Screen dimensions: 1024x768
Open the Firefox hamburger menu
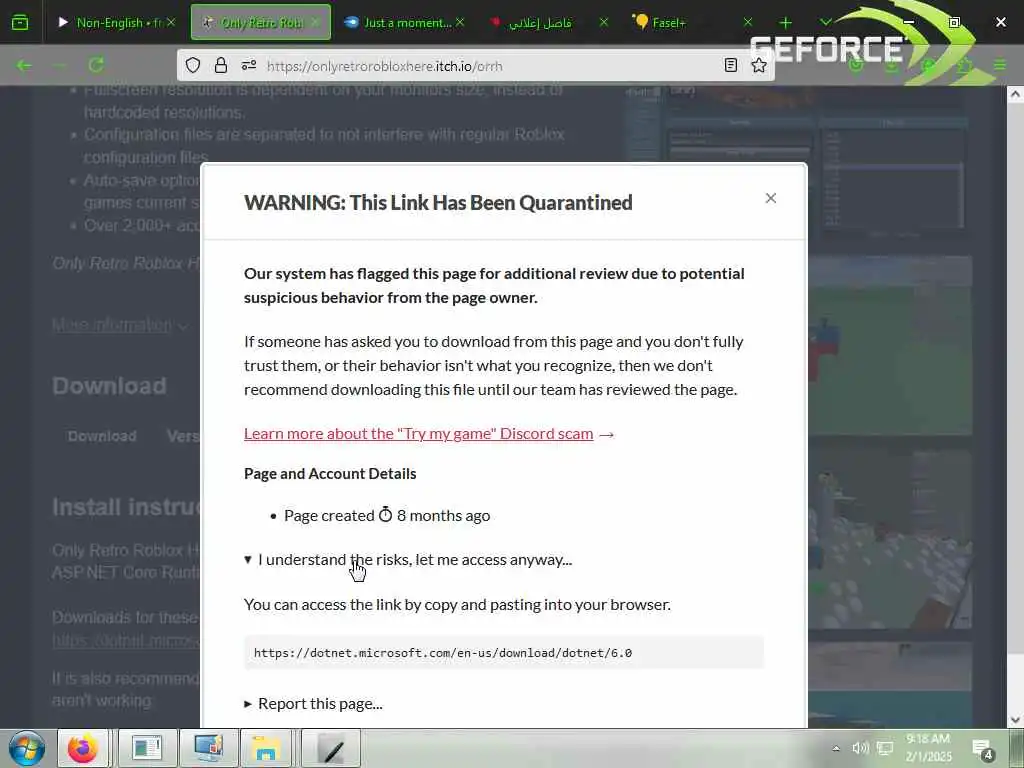[1000, 65]
